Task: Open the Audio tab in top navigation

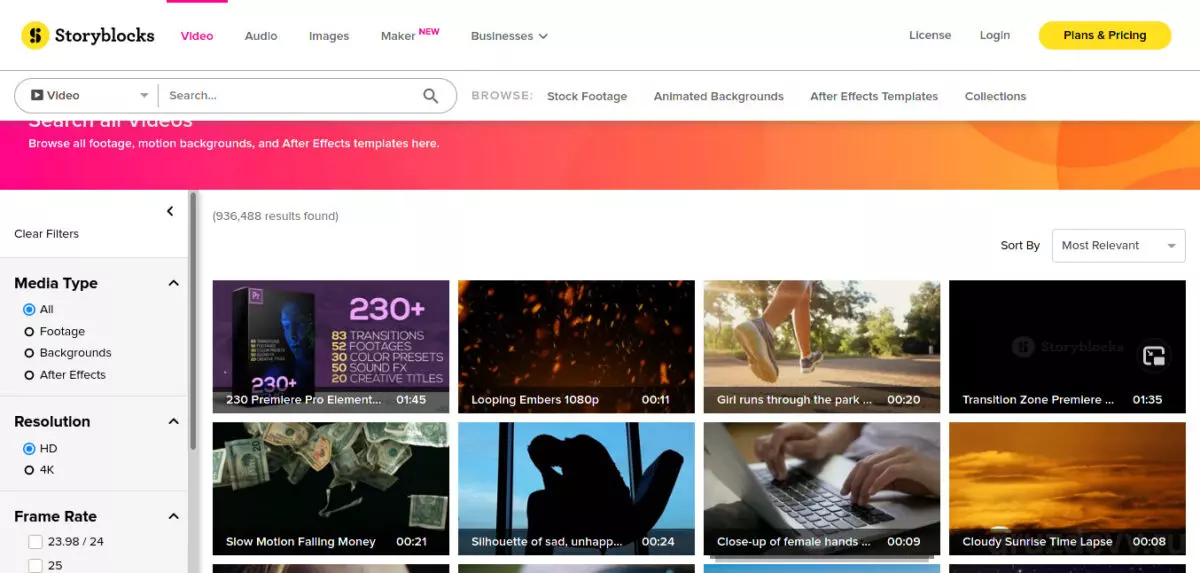Action: [261, 36]
